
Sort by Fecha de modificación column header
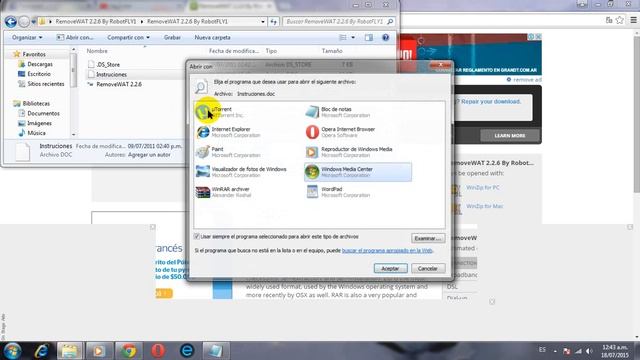[x=234, y=51]
